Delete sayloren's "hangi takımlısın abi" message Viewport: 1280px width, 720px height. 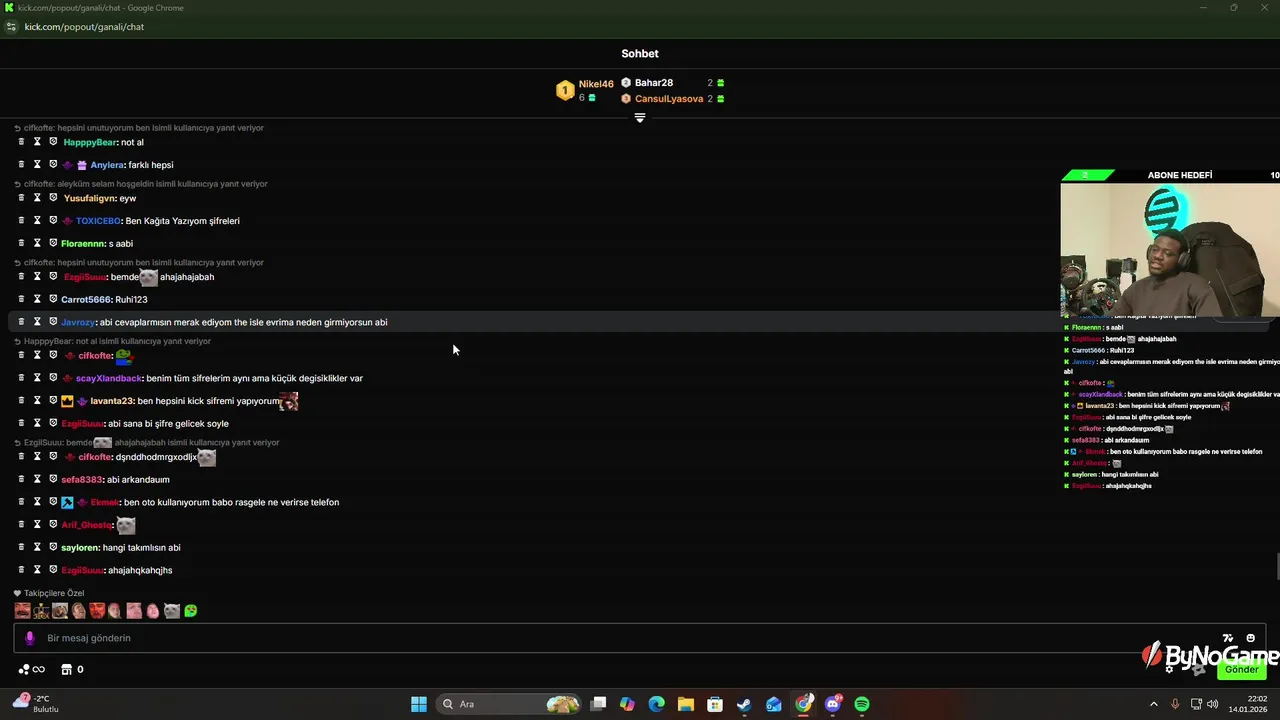21,547
